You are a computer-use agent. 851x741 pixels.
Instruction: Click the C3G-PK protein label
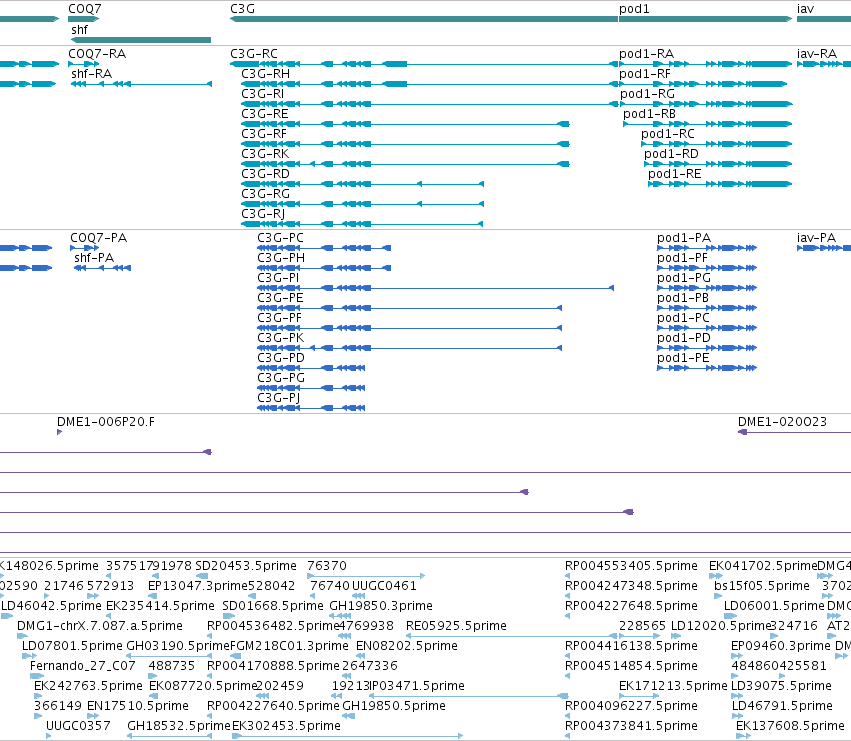point(281,338)
